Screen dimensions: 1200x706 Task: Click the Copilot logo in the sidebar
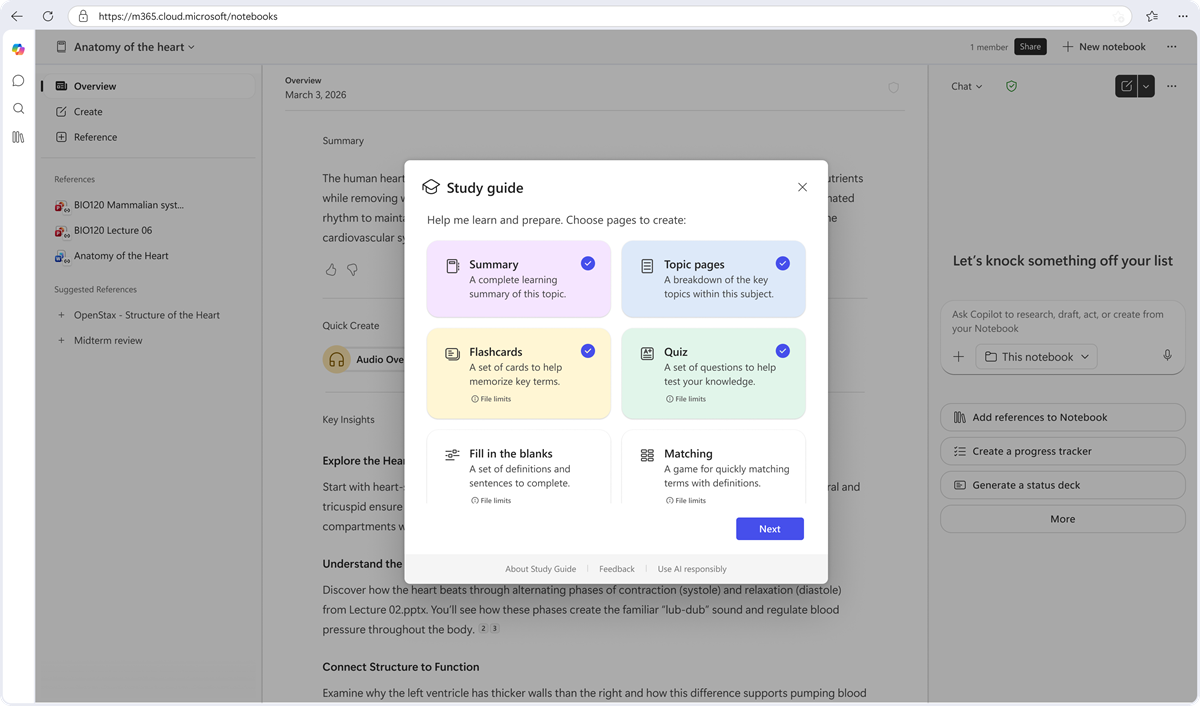18,49
